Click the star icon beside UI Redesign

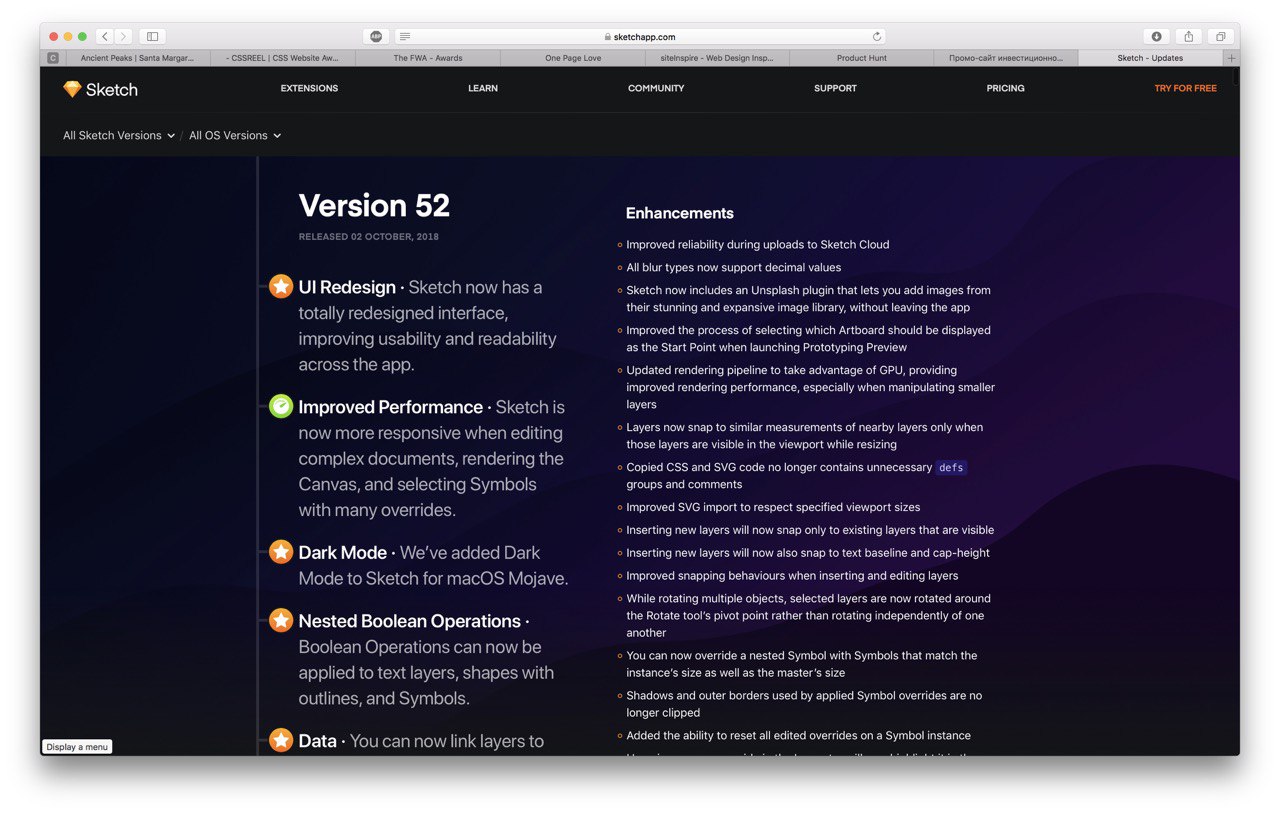(x=281, y=286)
